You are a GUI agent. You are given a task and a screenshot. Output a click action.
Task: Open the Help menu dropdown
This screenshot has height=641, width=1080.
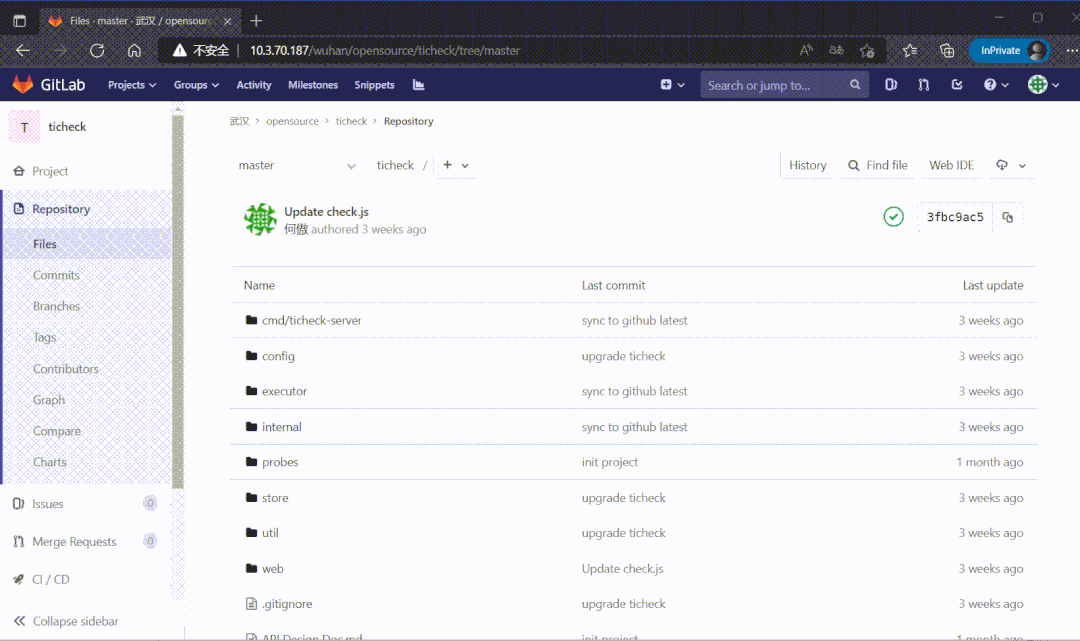995,85
